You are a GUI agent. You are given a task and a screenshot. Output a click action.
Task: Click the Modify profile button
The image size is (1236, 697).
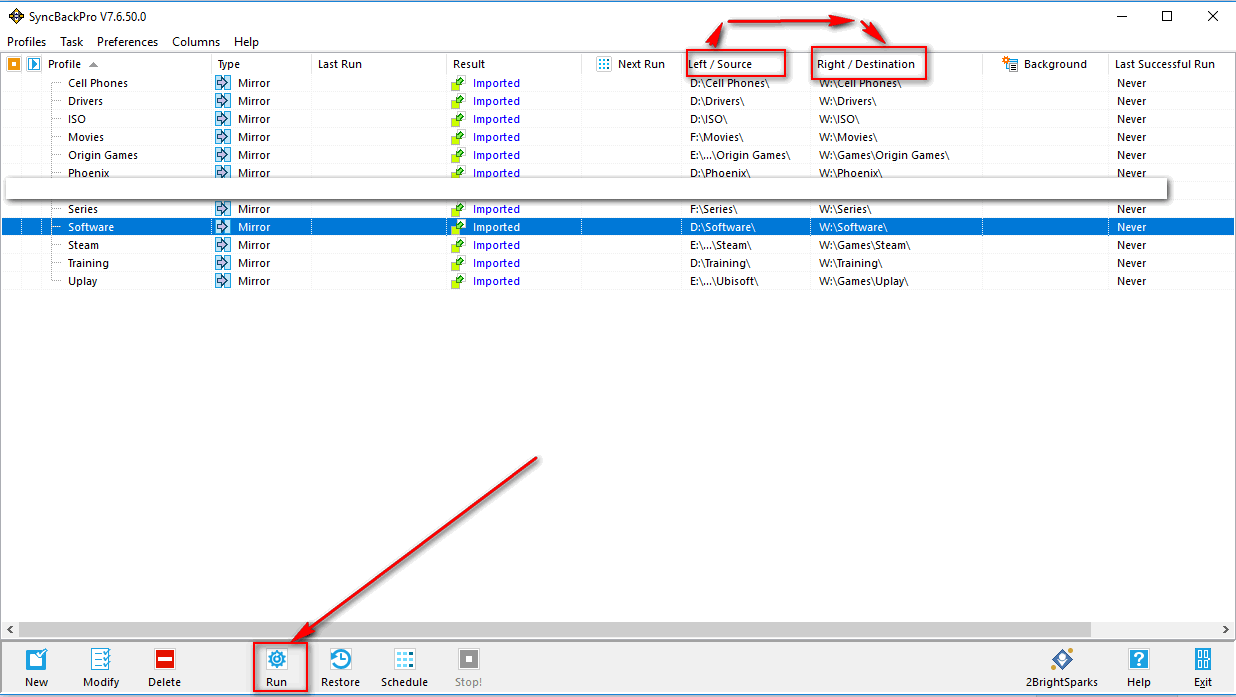tap(101, 668)
